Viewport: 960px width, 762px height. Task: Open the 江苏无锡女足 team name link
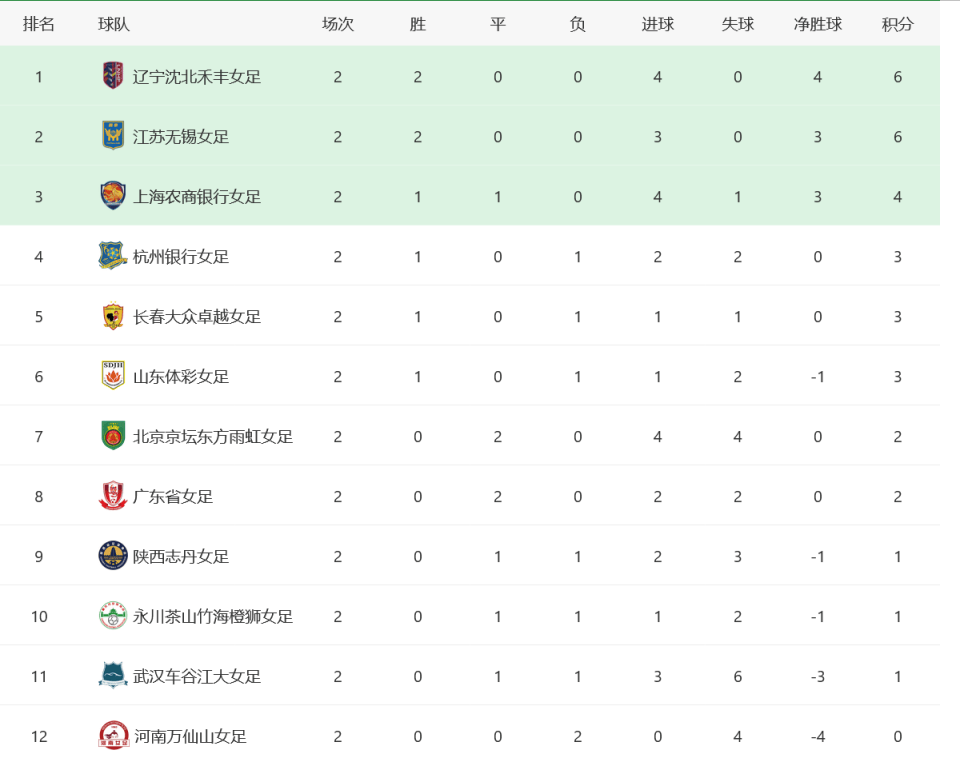(x=181, y=137)
